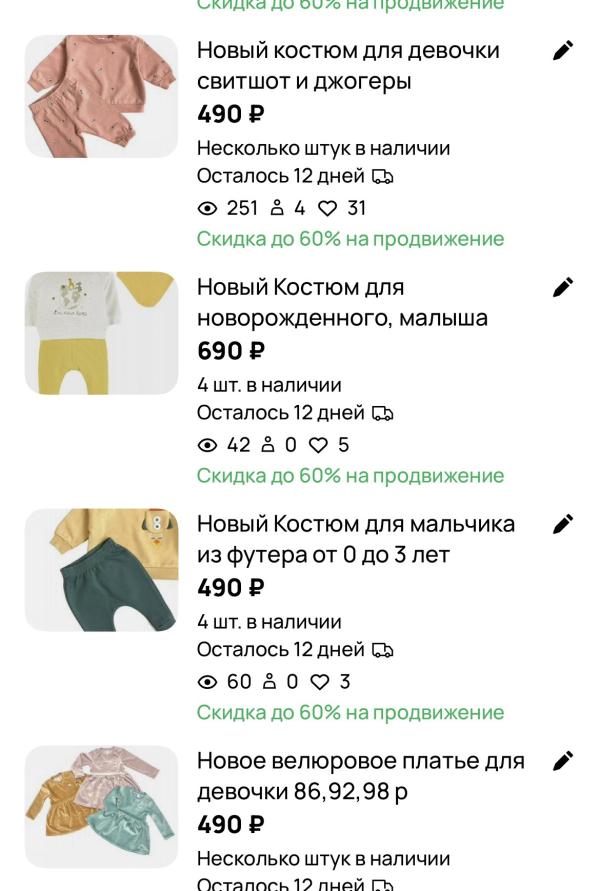Image resolution: width=600 pixels, height=891 pixels.
Task: Click the person icon showing 4 contacts
Action: [278, 209]
